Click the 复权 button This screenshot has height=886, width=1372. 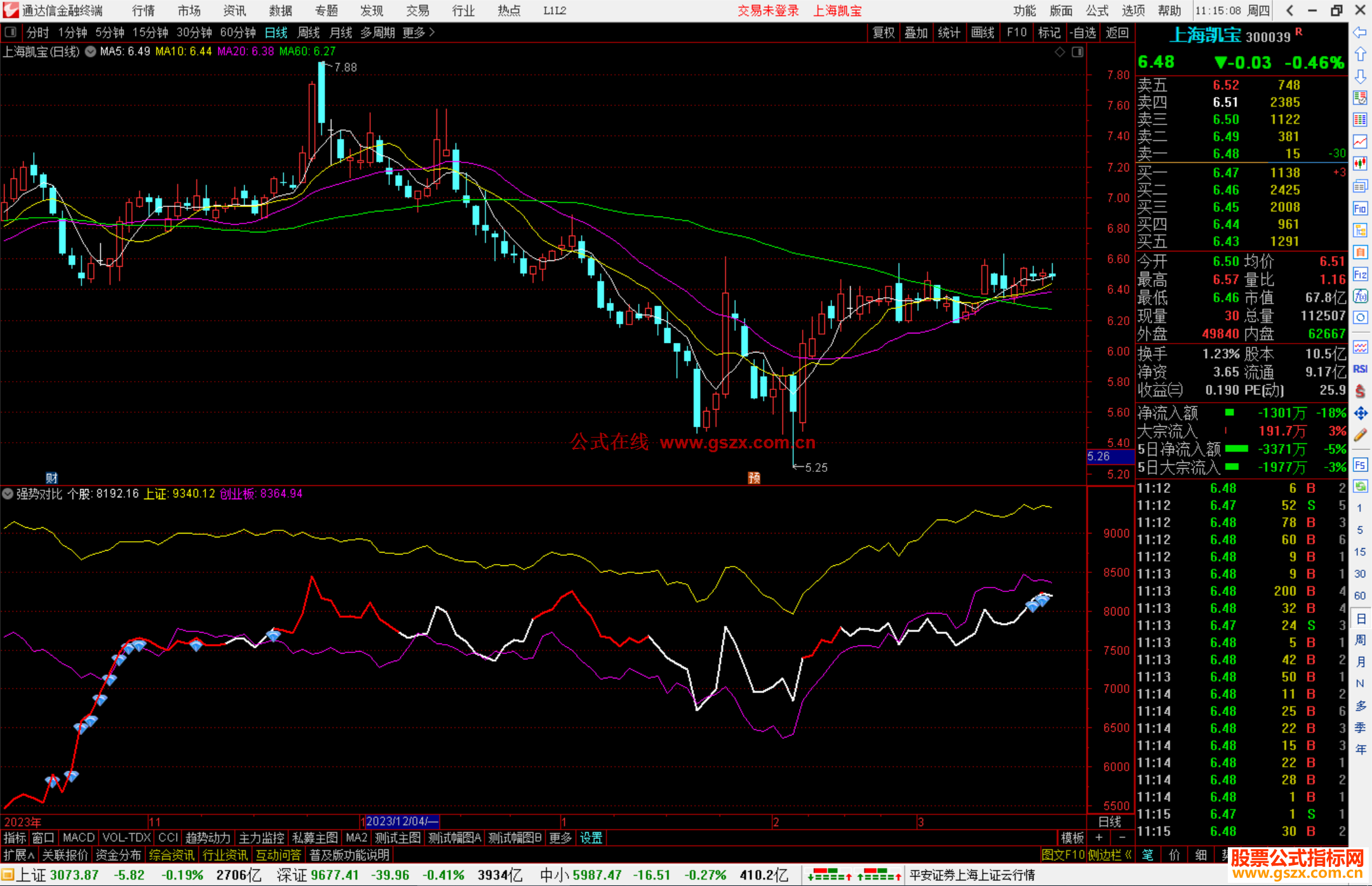[884, 32]
